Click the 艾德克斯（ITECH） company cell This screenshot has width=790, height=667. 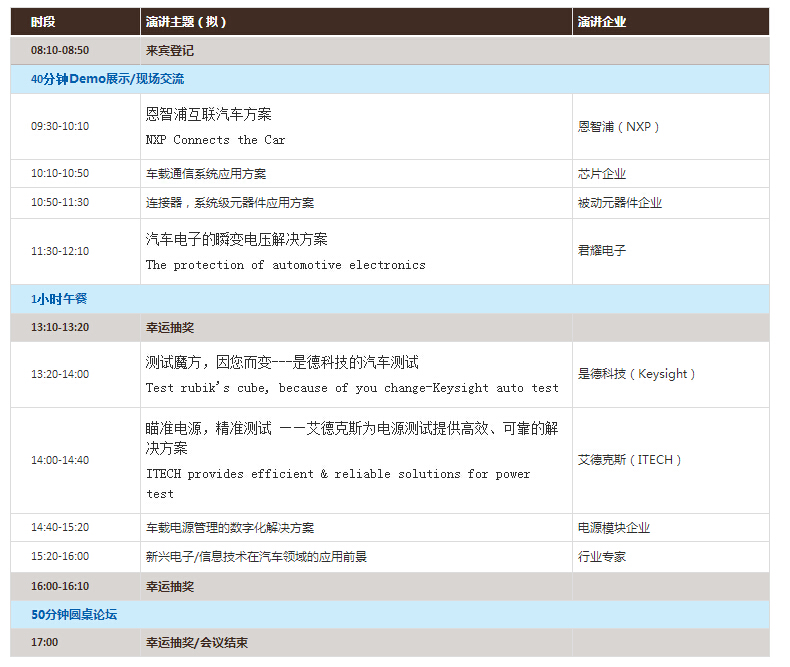tap(630, 460)
